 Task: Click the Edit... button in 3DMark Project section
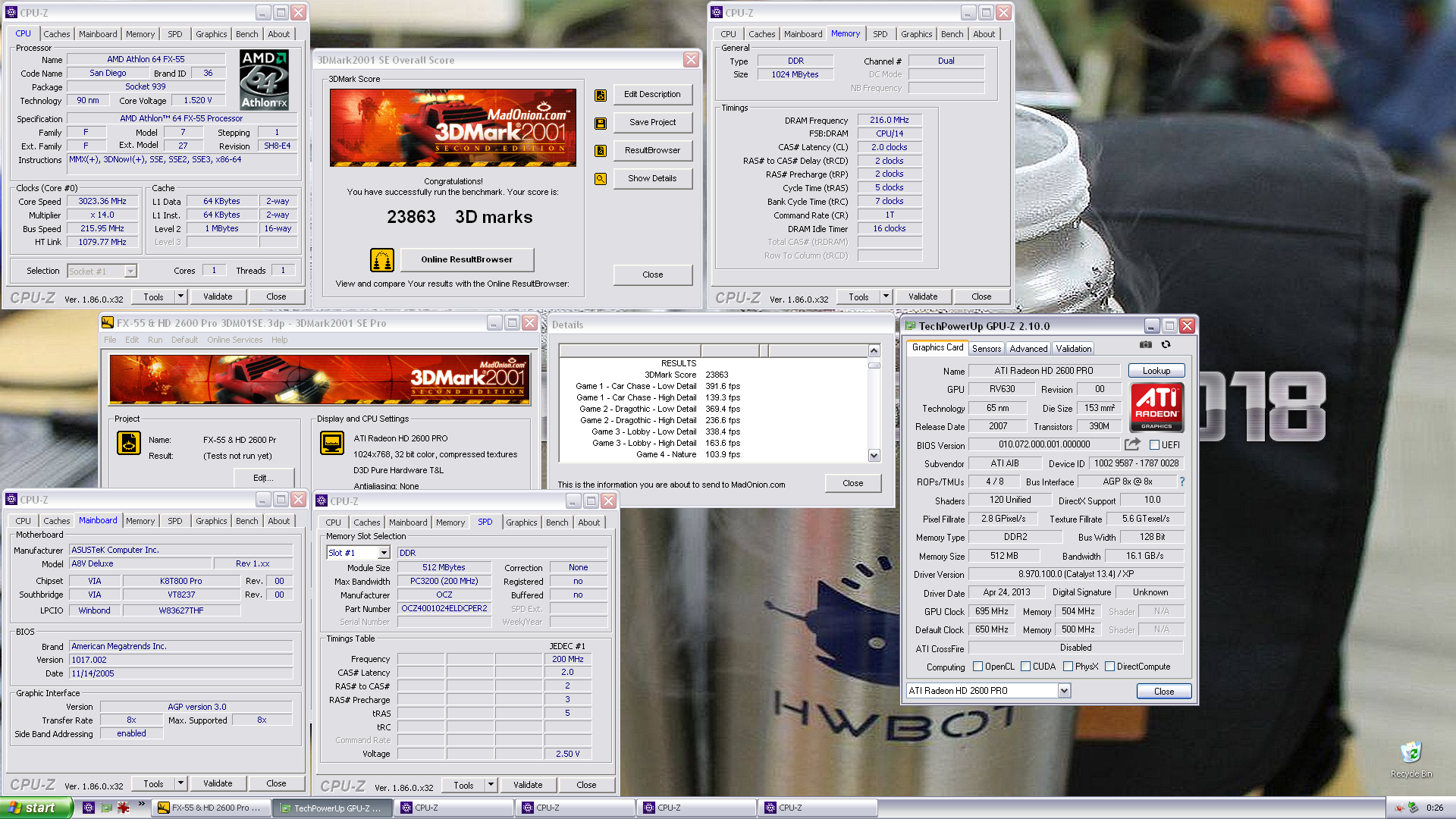263,478
